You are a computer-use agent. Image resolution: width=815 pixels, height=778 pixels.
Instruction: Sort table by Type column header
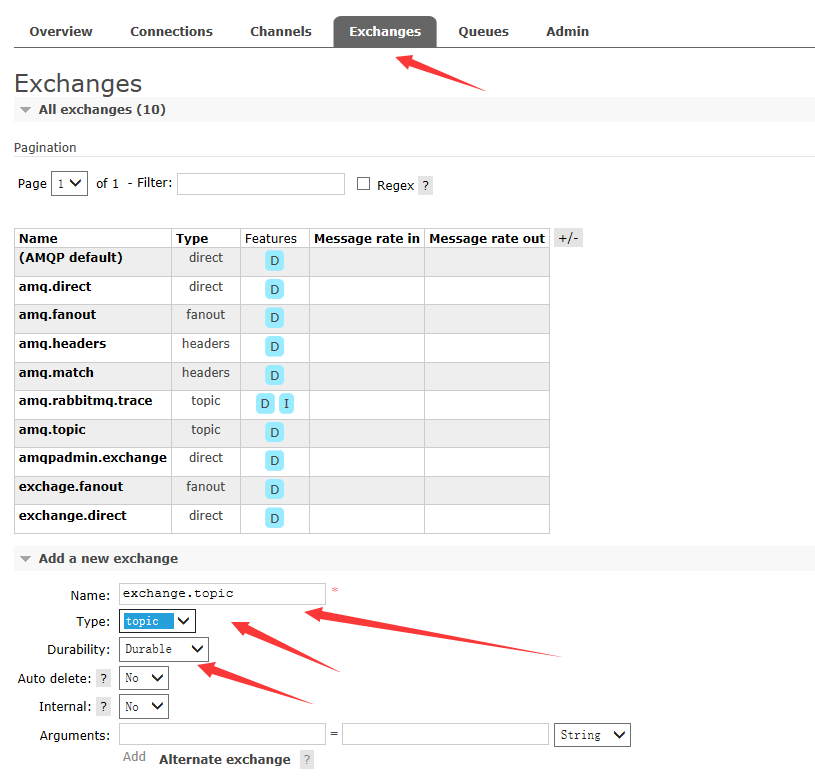(x=192, y=239)
